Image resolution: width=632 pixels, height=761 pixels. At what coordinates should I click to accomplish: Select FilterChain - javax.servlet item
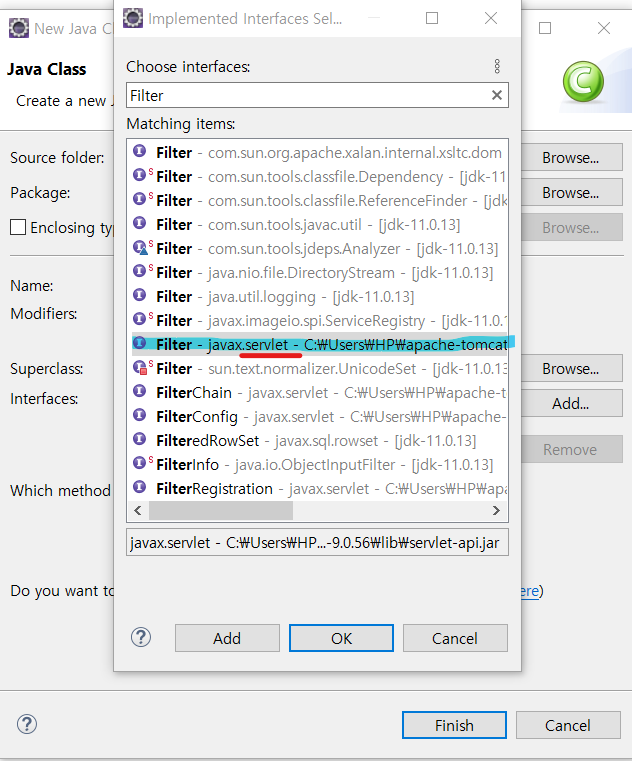[x=317, y=392]
